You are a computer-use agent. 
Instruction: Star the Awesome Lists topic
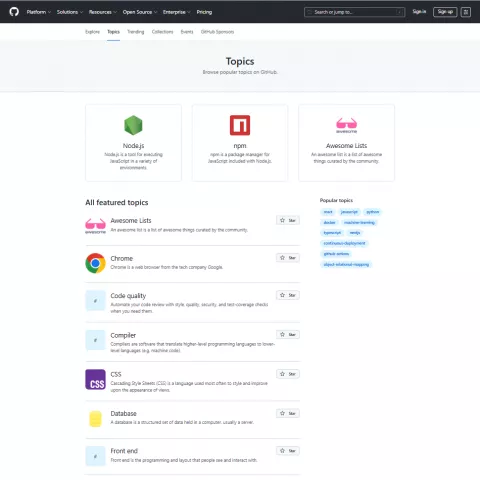point(288,220)
